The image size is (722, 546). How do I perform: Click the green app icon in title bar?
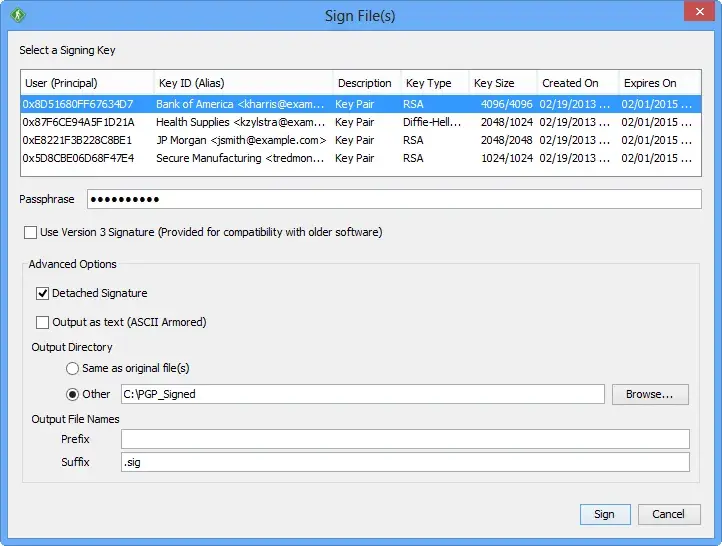pyautogui.click(x=18, y=15)
